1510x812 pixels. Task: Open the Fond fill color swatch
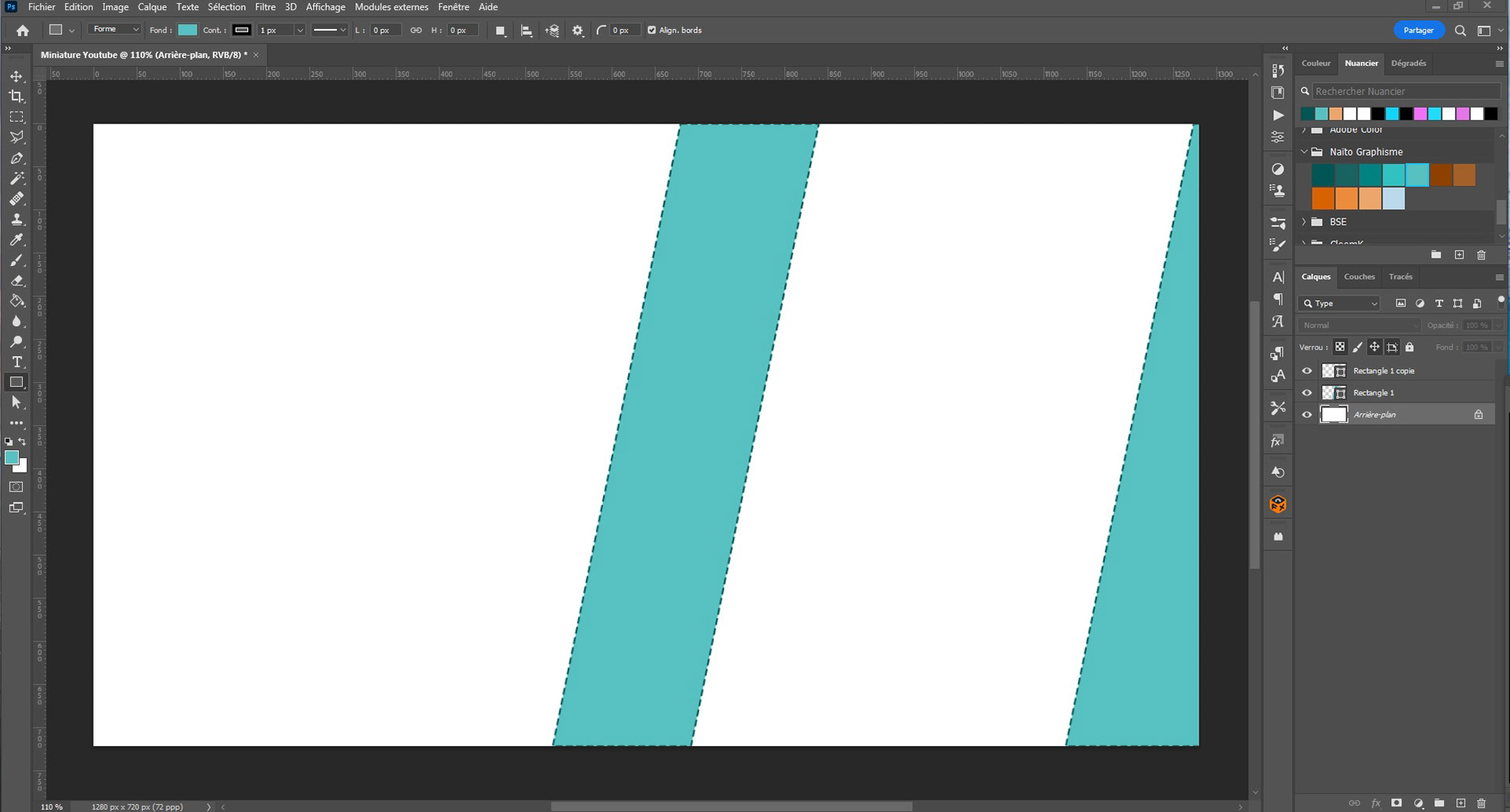pyautogui.click(x=187, y=31)
